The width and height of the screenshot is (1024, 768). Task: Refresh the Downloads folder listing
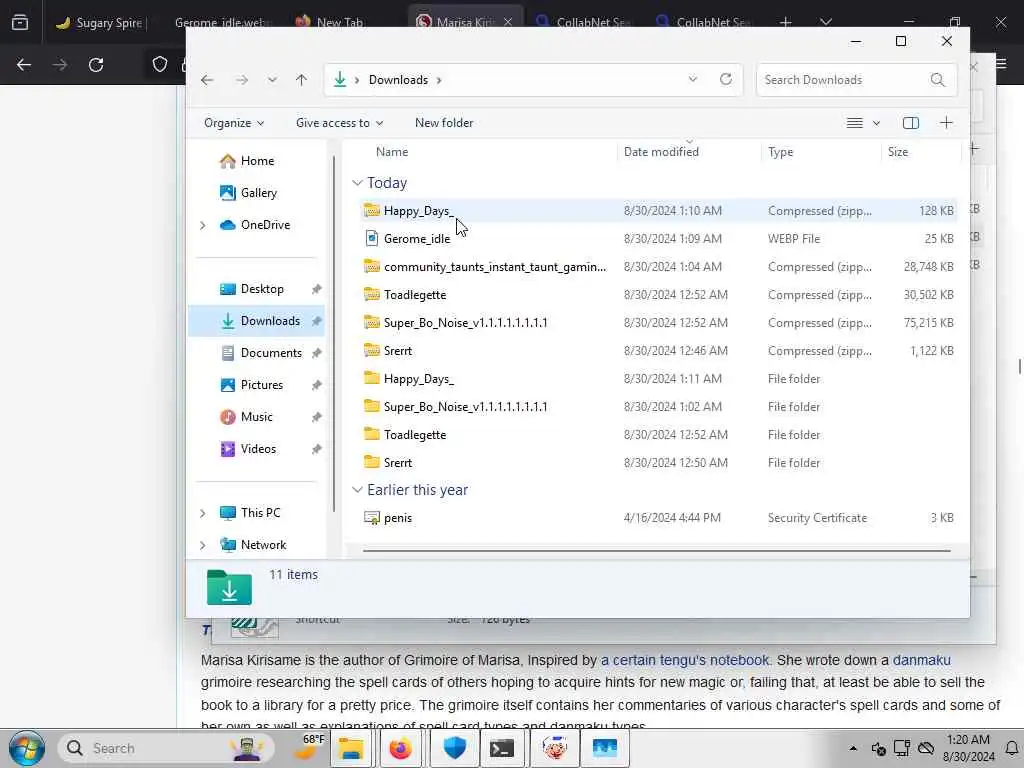tap(726, 79)
